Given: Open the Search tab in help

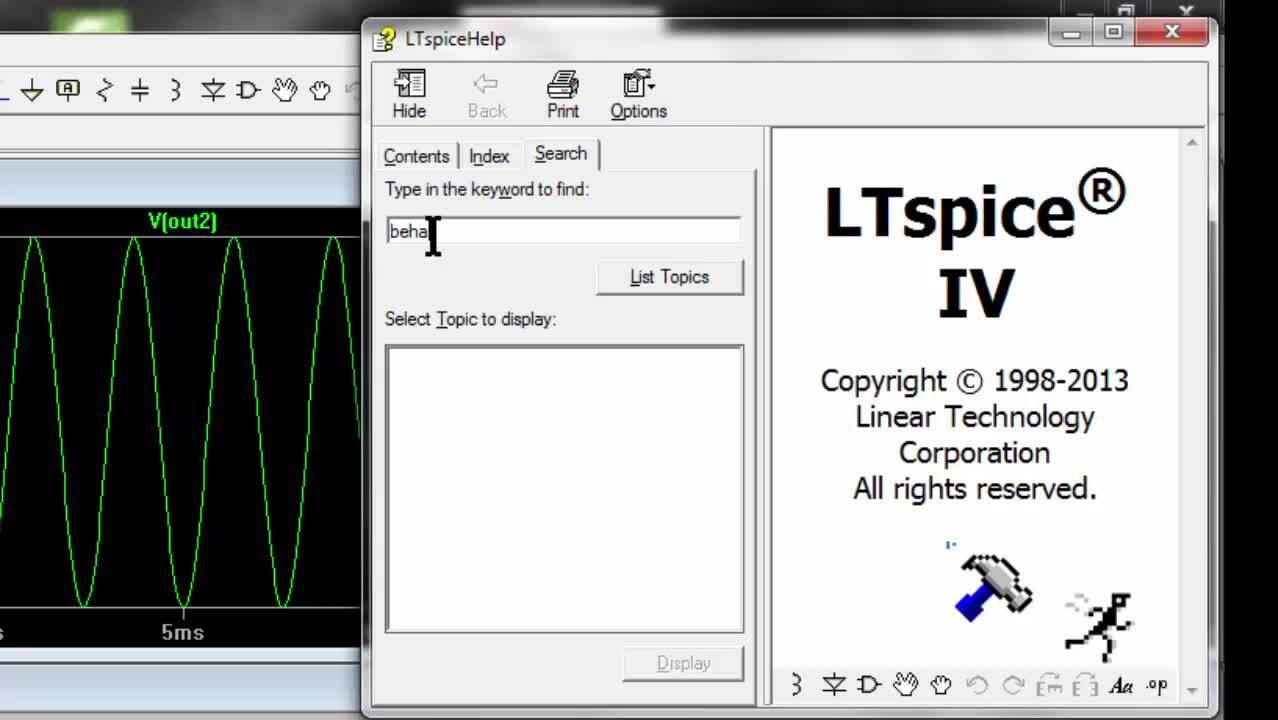Looking at the screenshot, I should [x=561, y=154].
